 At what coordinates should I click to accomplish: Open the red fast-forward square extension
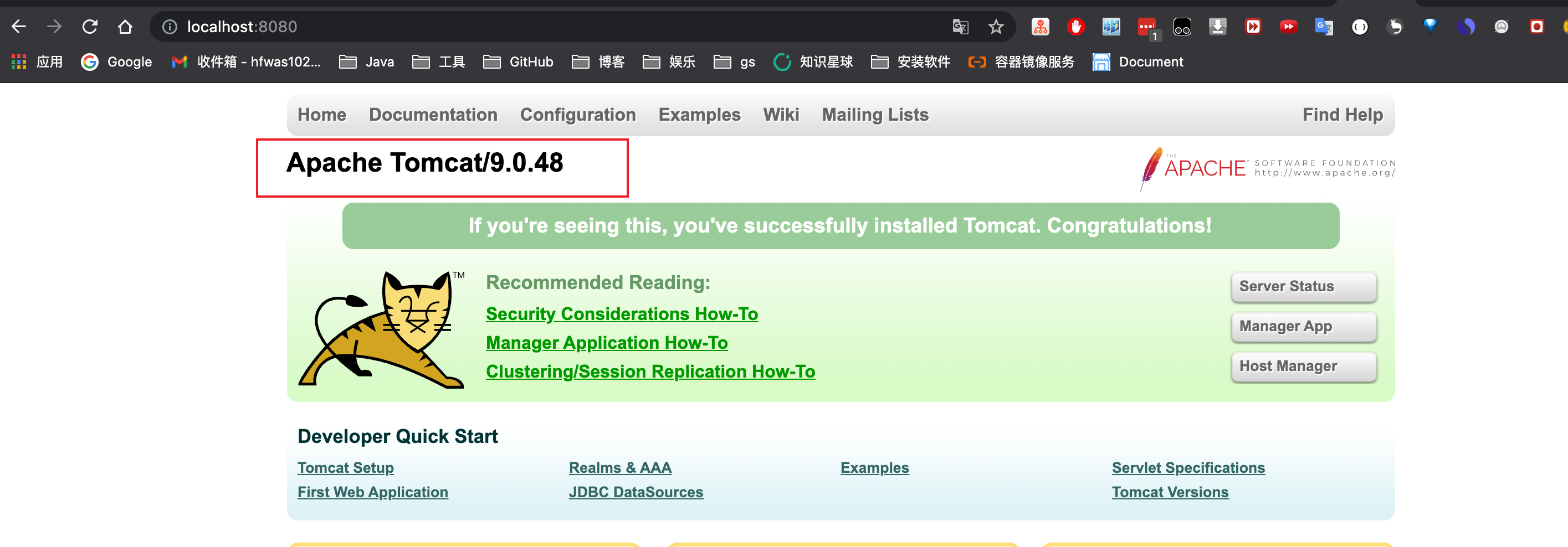pos(1253,27)
